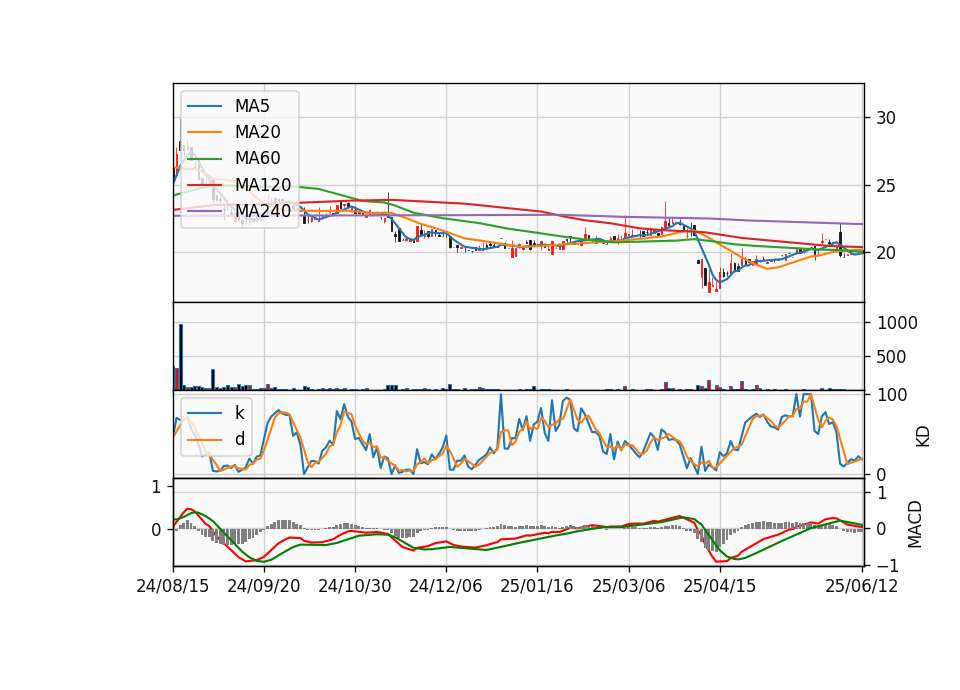The width and height of the screenshot is (960, 690).
Task: Click the MA240 purple line legend sample
Action: point(204,211)
